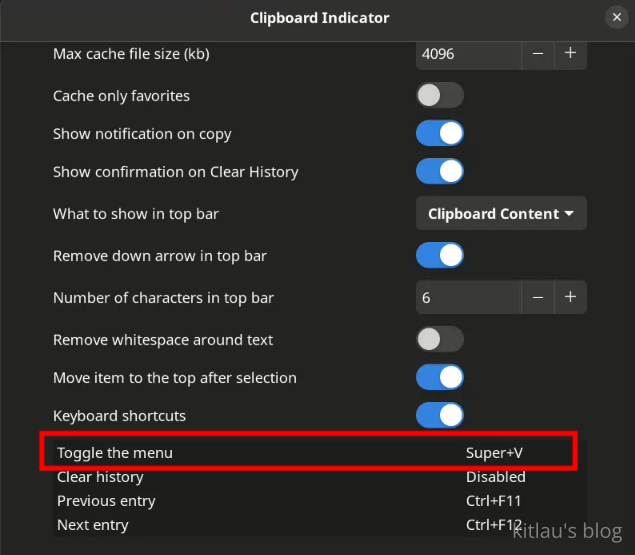Close the Clipboard Indicator window
This screenshot has height=555, width=635.
pos(616,17)
